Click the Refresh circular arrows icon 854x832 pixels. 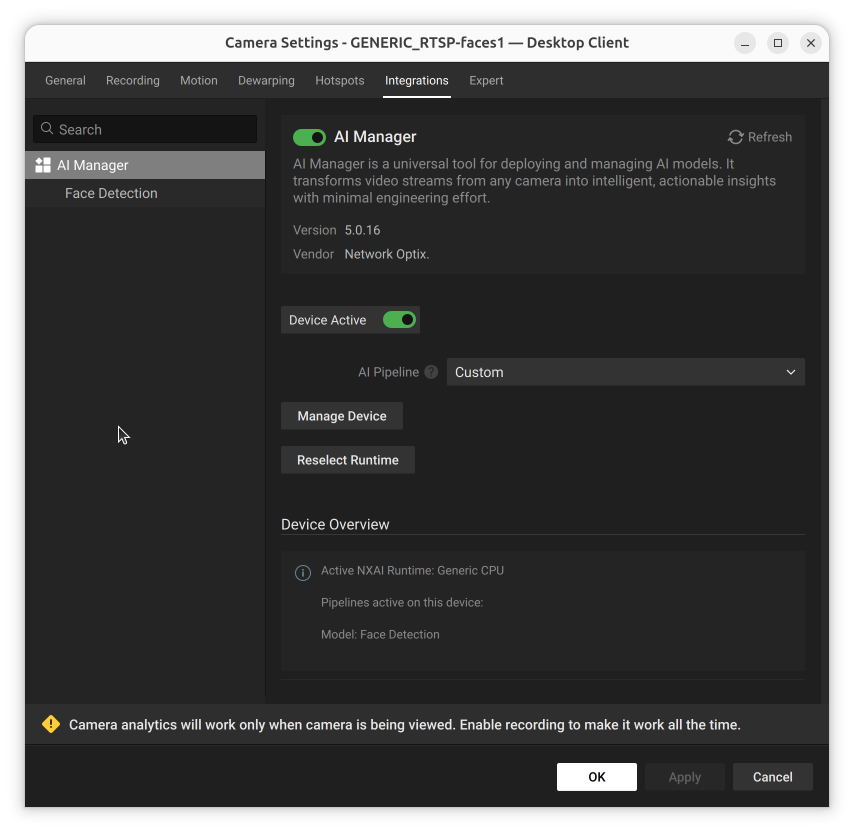[735, 137]
